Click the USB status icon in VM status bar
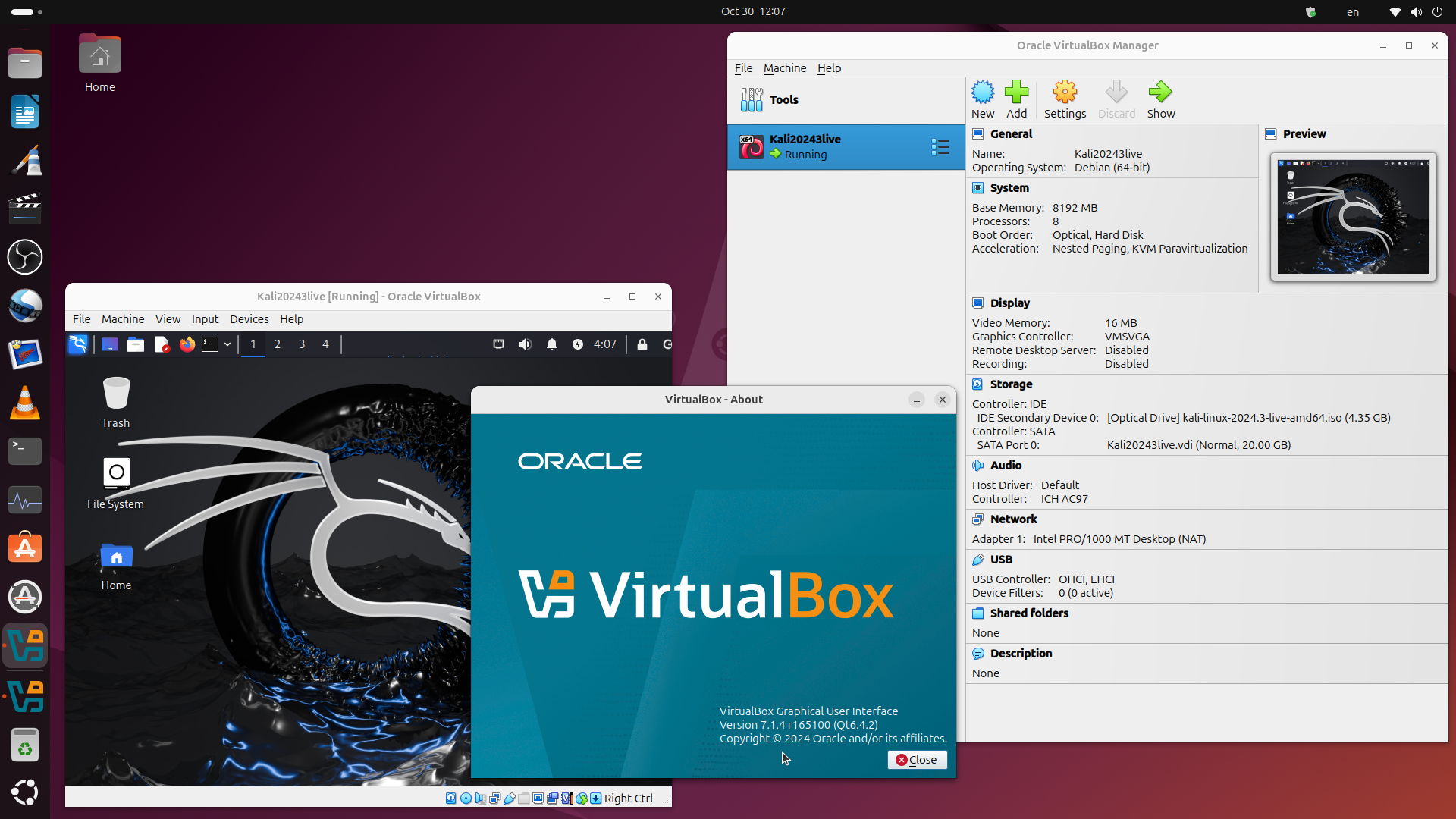Viewport: 1456px width, 819px height. click(510, 798)
